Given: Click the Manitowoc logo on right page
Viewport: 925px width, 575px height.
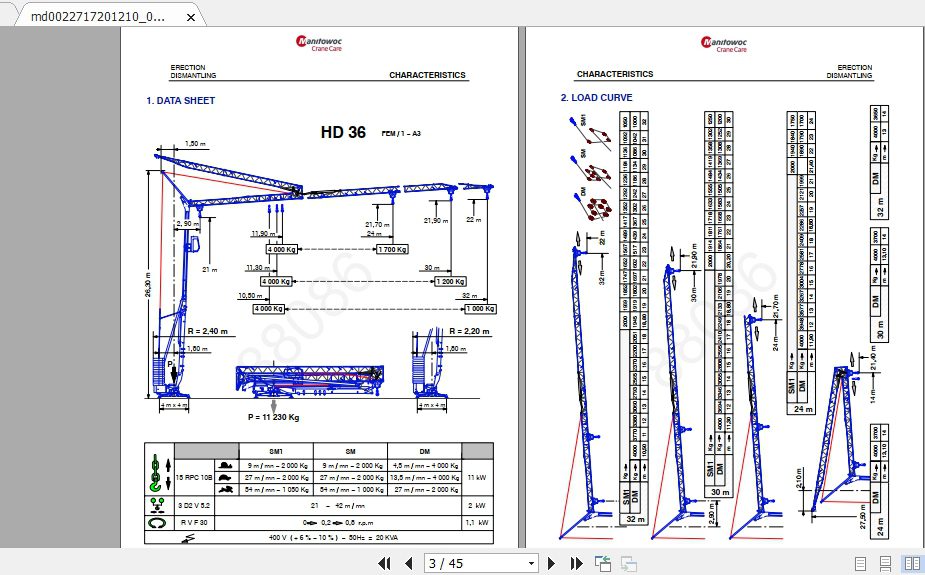Looking at the screenshot, I should [x=724, y=44].
